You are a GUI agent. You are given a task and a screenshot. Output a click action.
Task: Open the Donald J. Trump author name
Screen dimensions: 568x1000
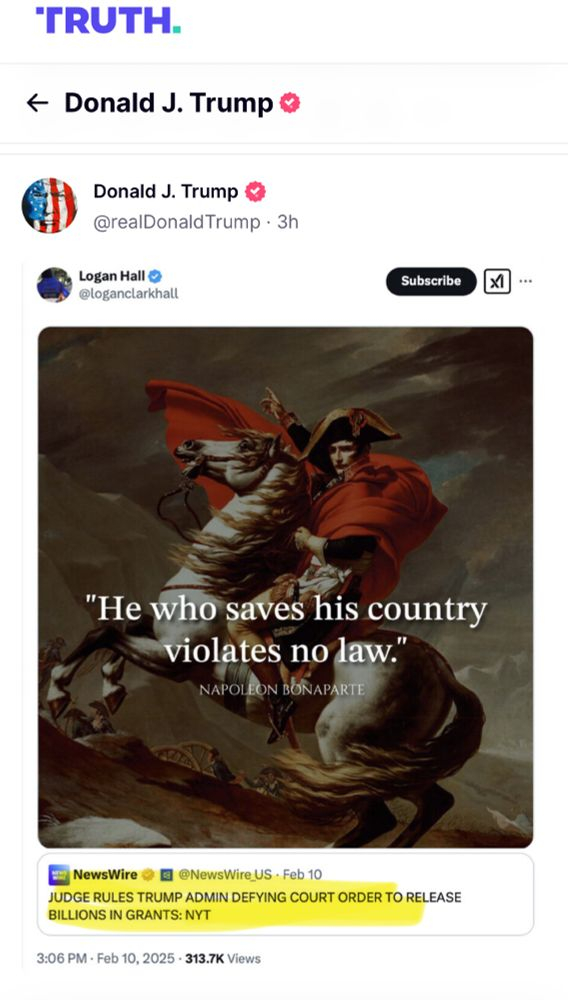(166, 191)
